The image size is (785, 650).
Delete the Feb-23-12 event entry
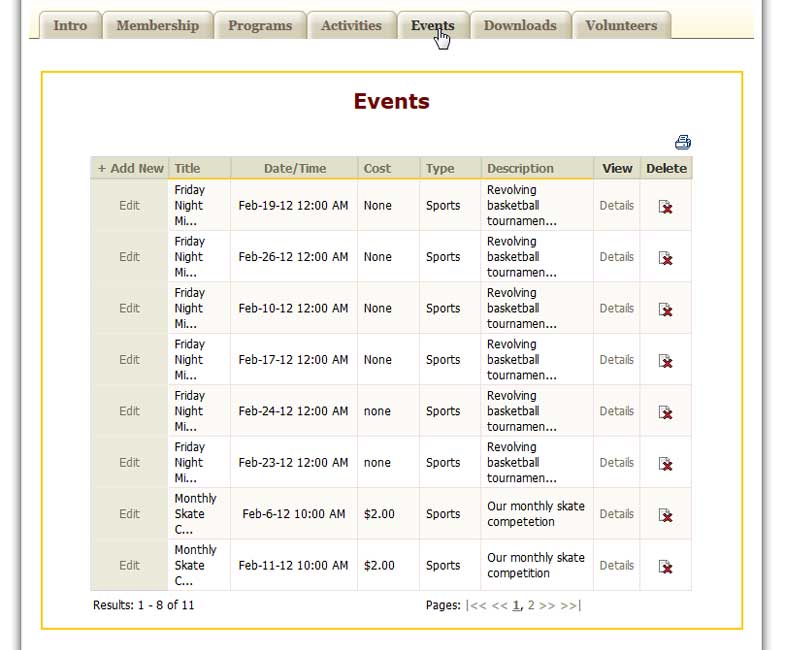(x=665, y=463)
